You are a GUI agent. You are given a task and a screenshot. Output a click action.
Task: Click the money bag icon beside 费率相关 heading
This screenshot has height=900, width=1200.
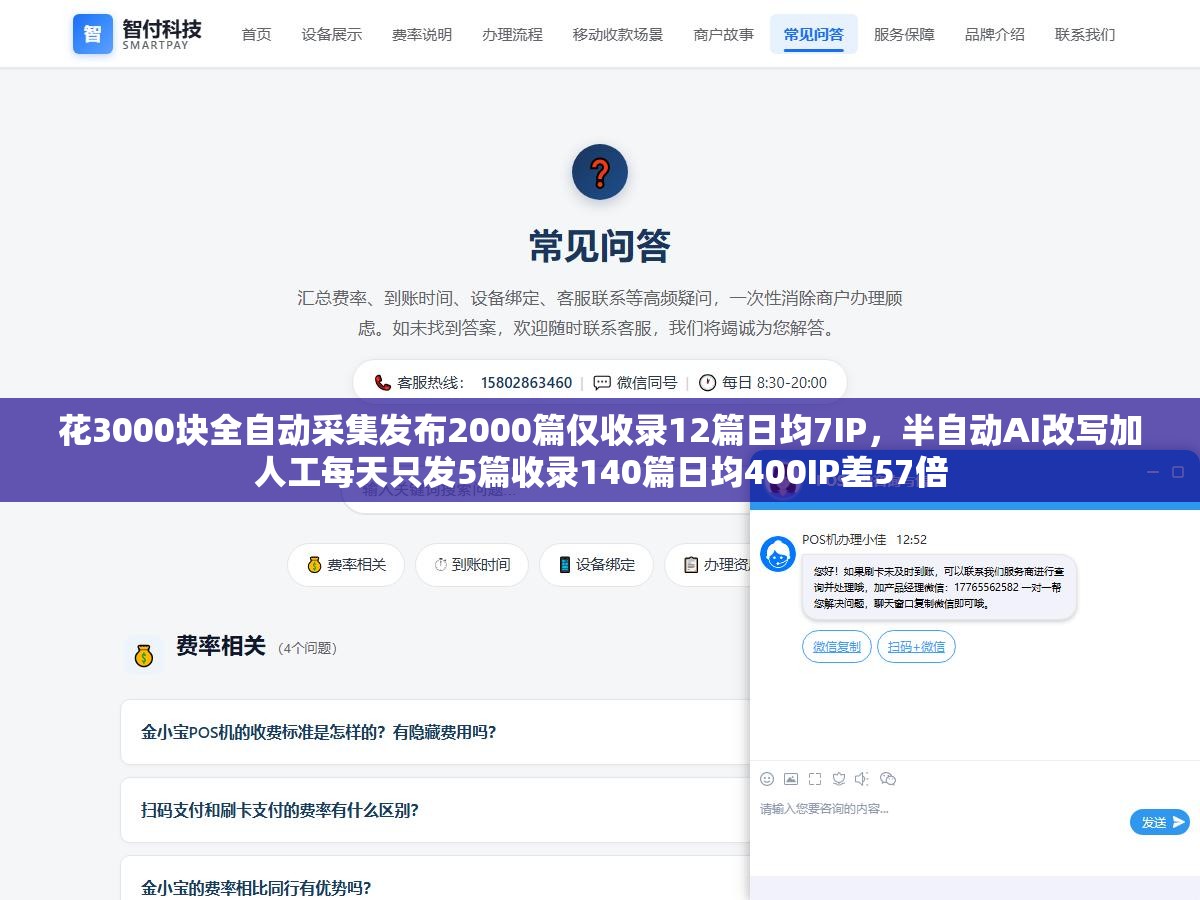point(144,656)
